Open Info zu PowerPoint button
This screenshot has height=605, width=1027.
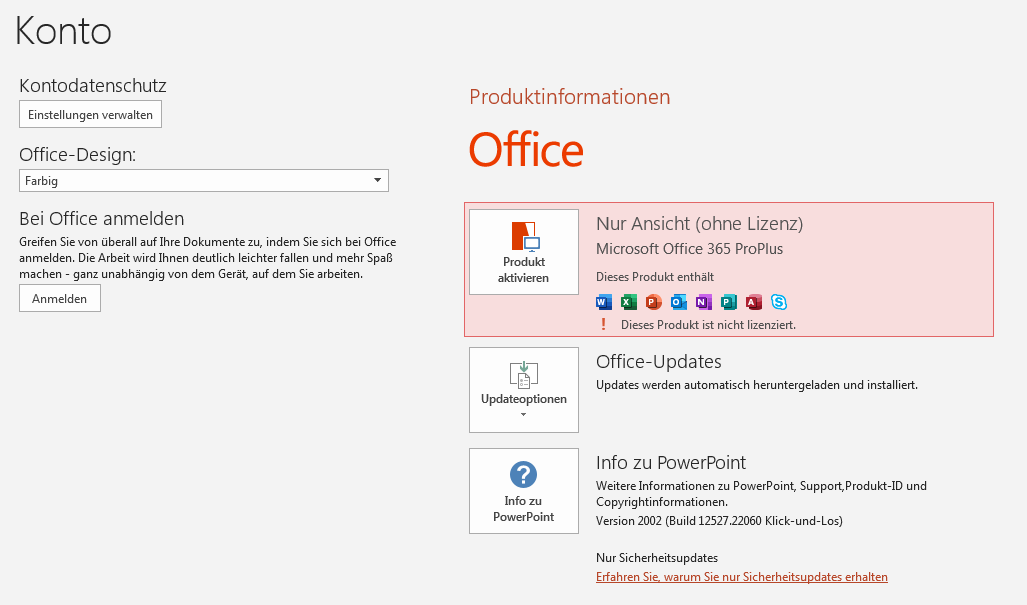[x=524, y=491]
